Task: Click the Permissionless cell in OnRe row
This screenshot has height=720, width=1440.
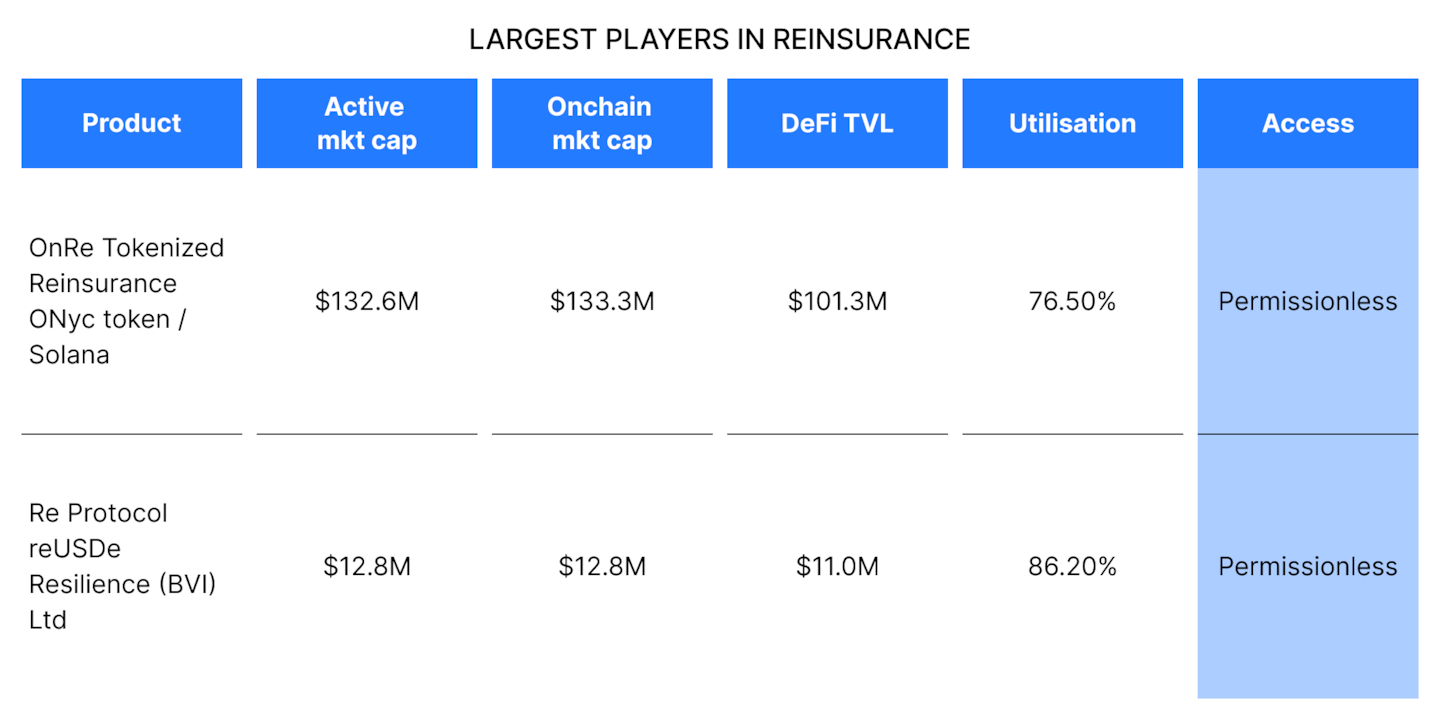Action: (1307, 301)
